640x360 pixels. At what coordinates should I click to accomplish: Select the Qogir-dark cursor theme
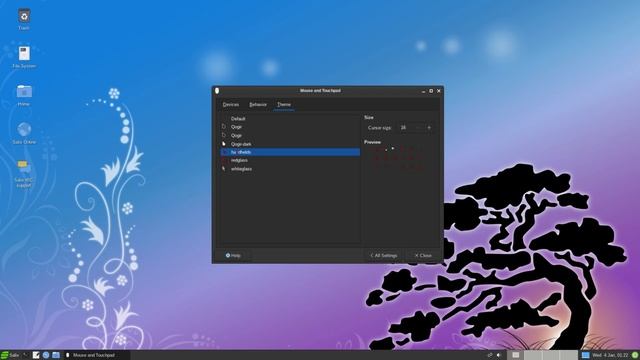point(290,144)
